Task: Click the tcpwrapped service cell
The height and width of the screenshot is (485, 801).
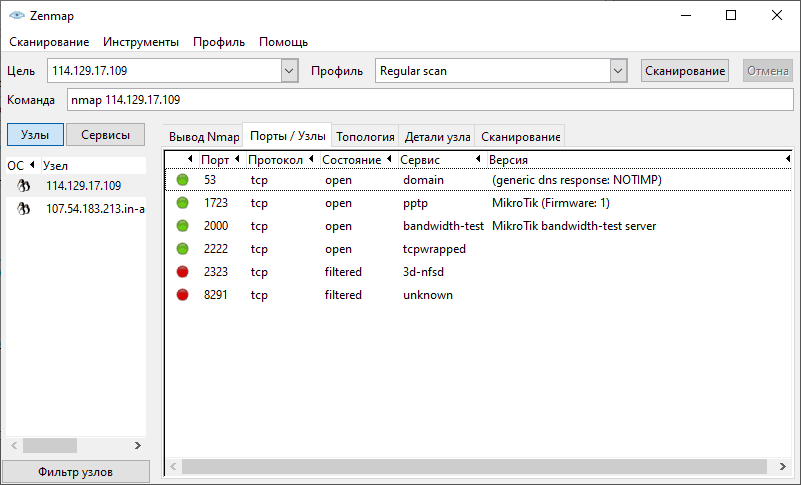Action: [434, 249]
